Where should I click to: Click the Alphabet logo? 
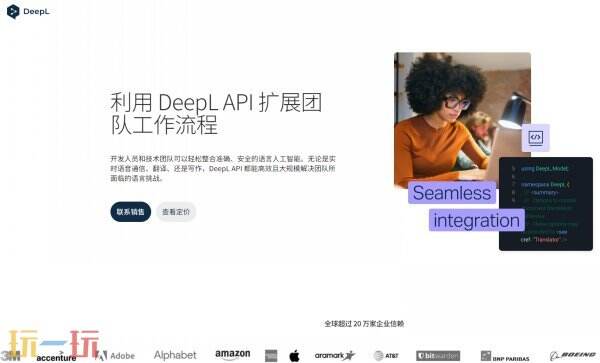point(175,355)
